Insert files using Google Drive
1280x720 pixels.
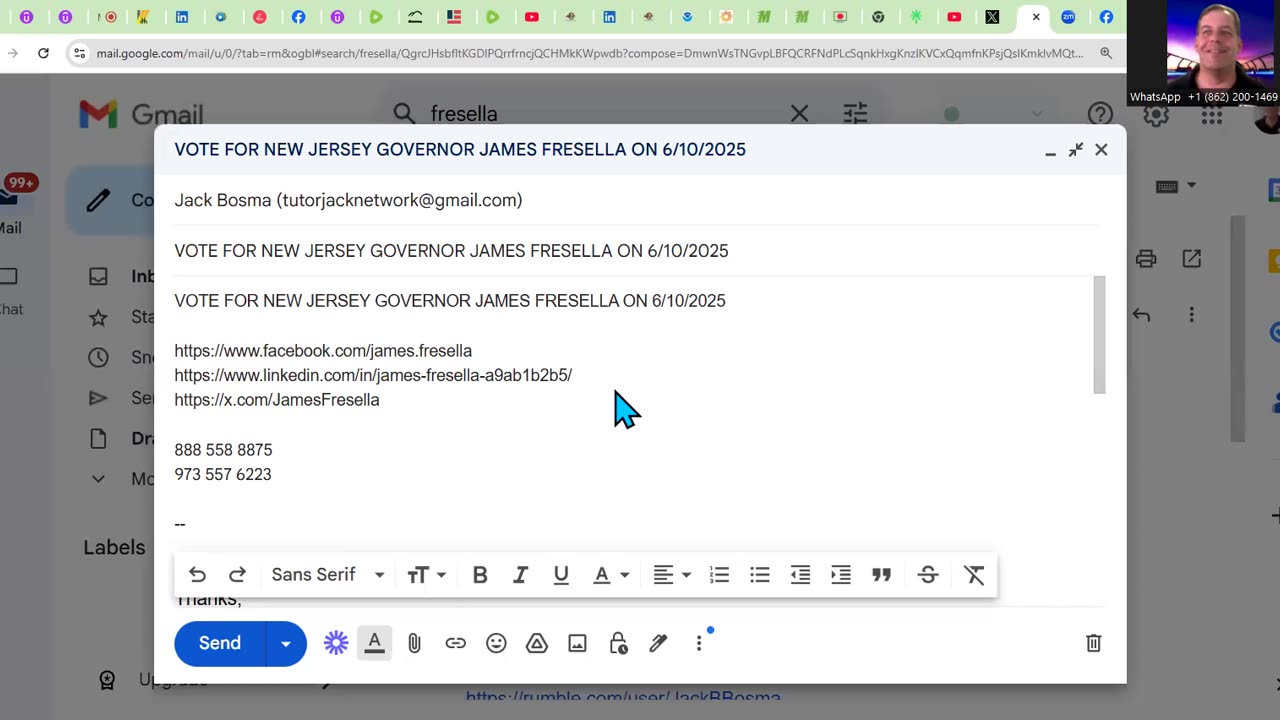coord(537,643)
